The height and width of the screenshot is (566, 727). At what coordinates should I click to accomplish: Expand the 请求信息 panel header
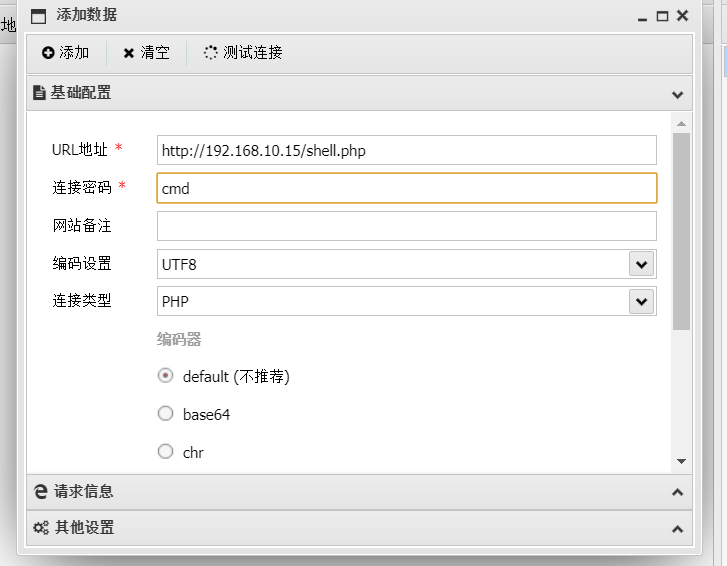coord(359,492)
